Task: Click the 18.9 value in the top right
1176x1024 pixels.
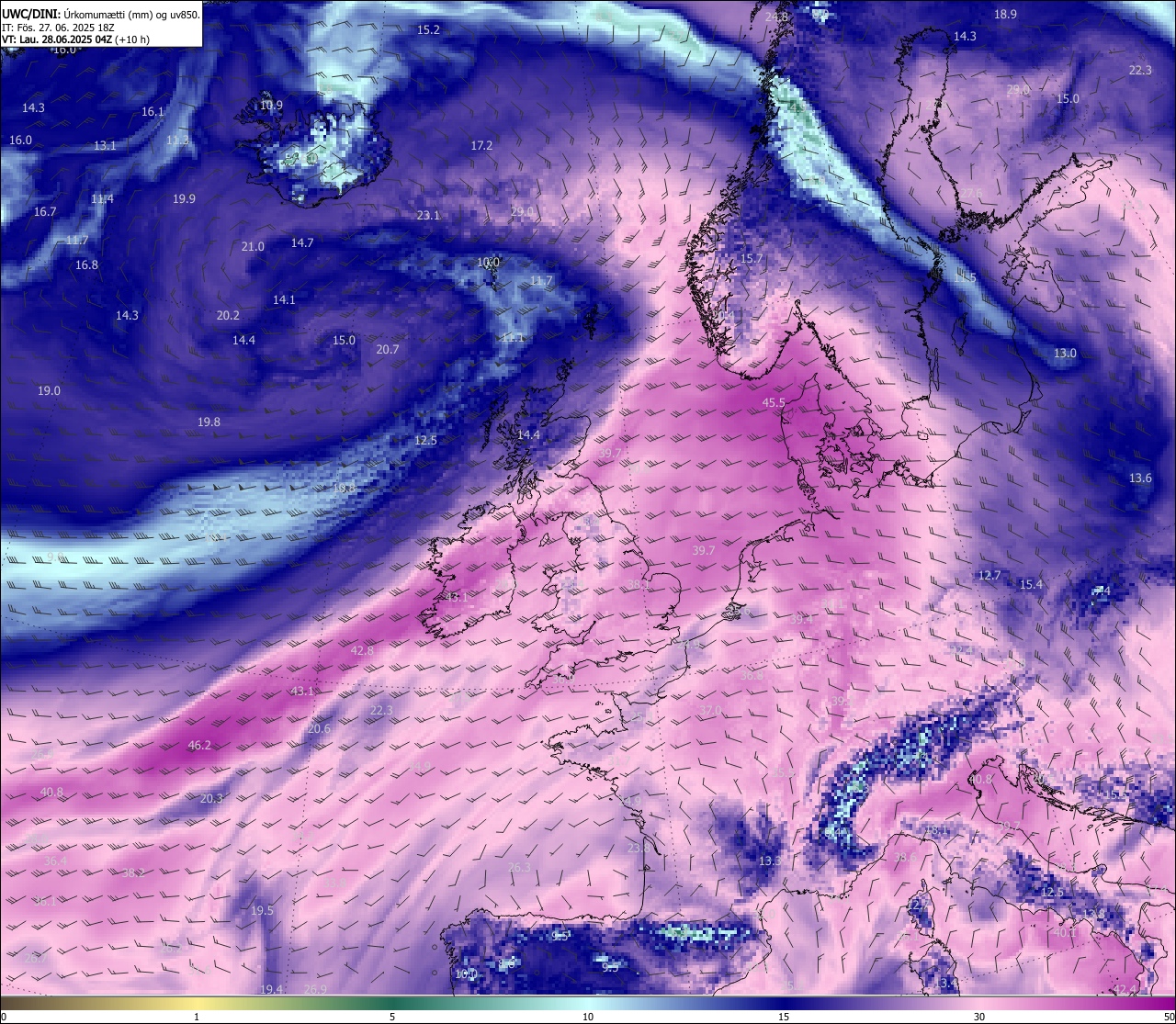Action: [1005, 14]
